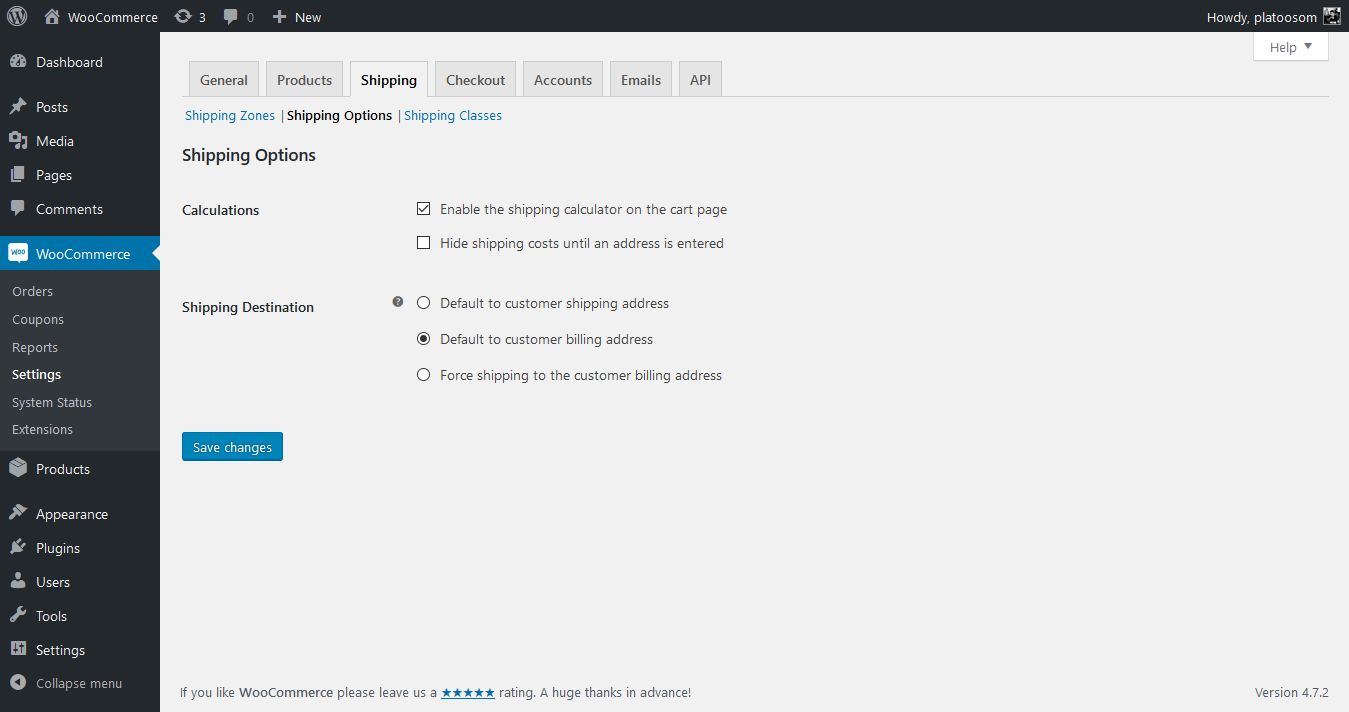1349x712 pixels.
Task: Click the Tools wrench icon
Action: [x=18, y=616]
